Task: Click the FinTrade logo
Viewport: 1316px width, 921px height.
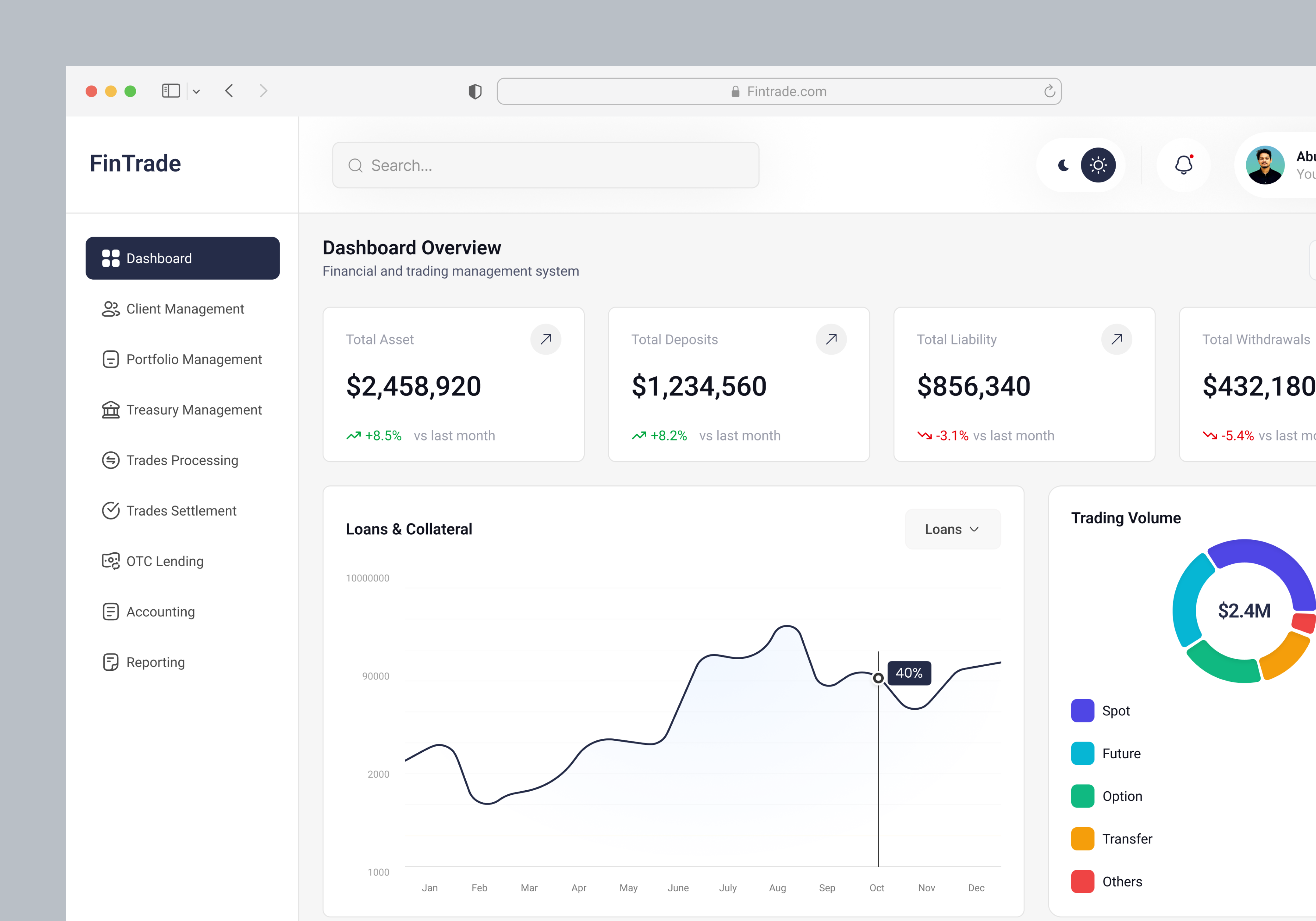Action: coord(134,163)
